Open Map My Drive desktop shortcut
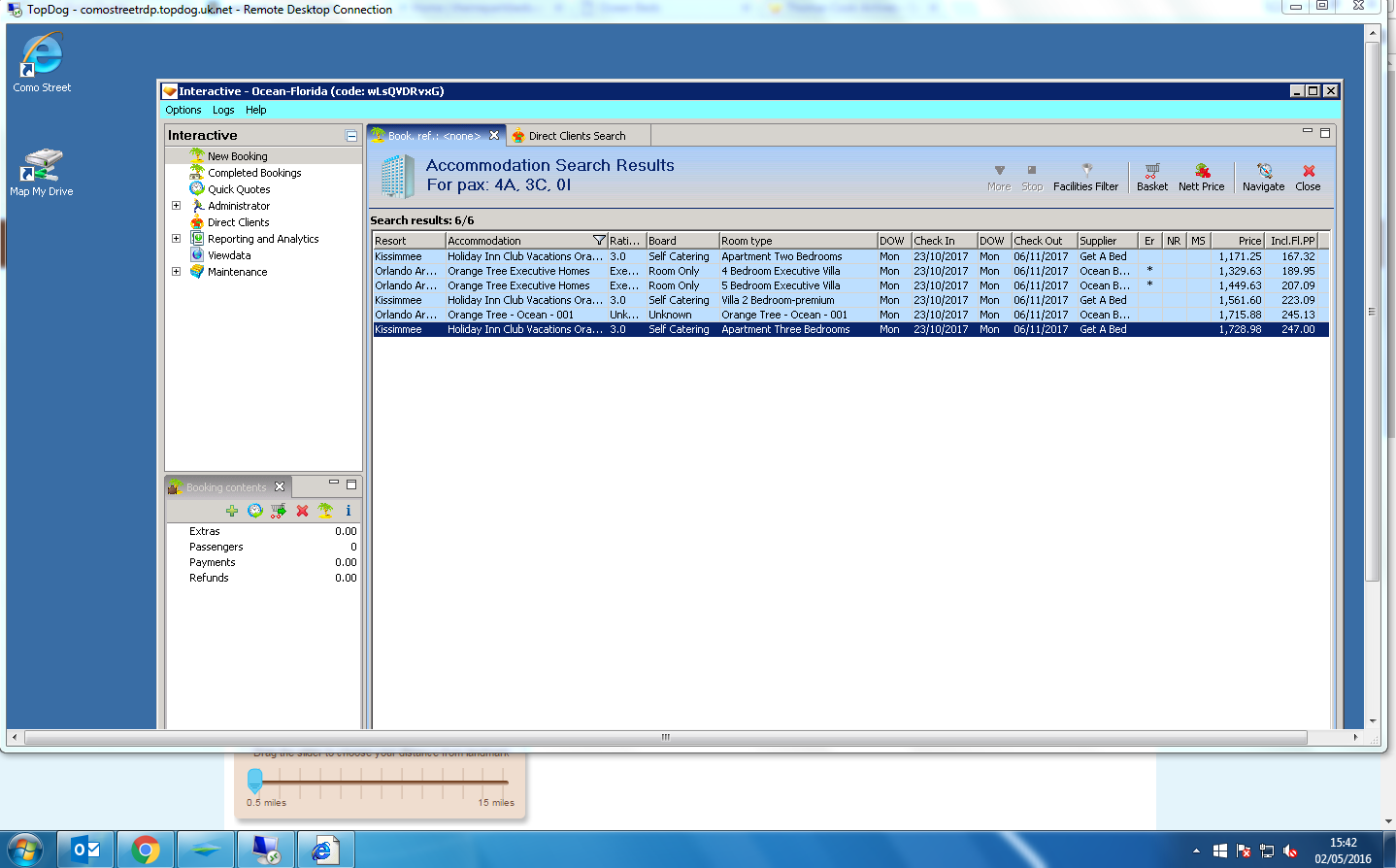The height and width of the screenshot is (868, 1396). point(42,172)
